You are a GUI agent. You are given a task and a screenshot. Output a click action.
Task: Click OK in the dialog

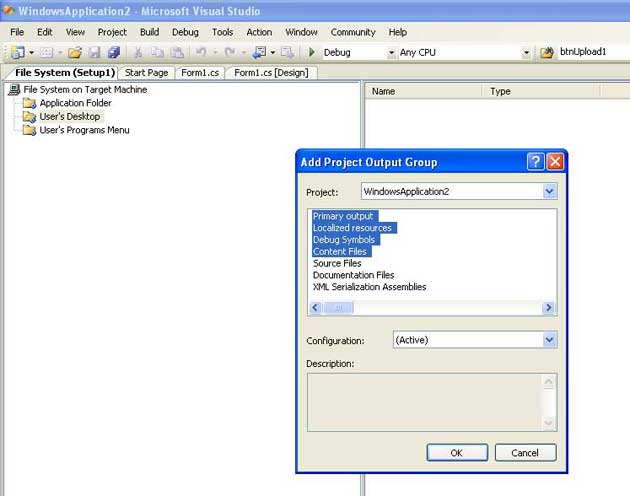(x=457, y=453)
